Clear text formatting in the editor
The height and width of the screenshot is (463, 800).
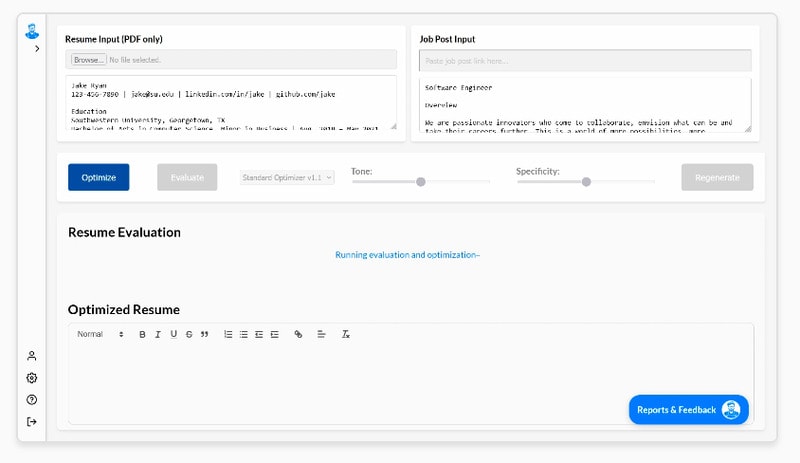(x=346, y=334)
